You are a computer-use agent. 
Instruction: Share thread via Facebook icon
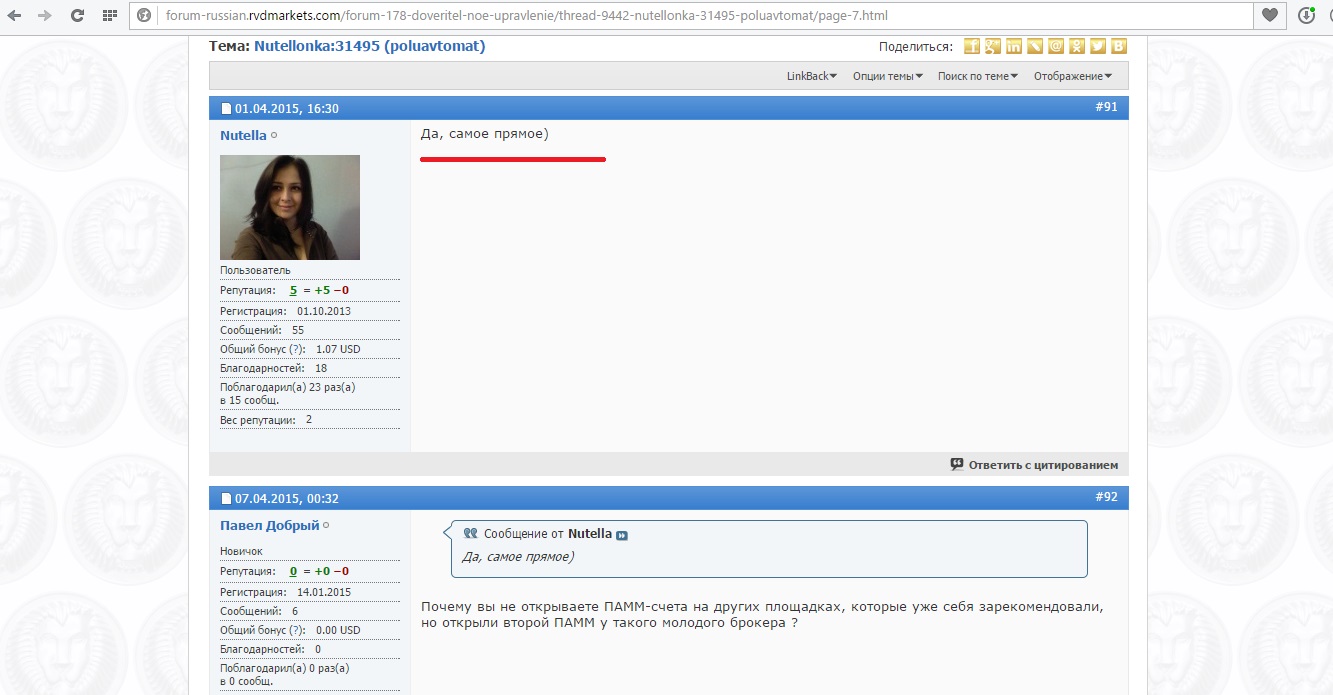(x=971, y=47)
